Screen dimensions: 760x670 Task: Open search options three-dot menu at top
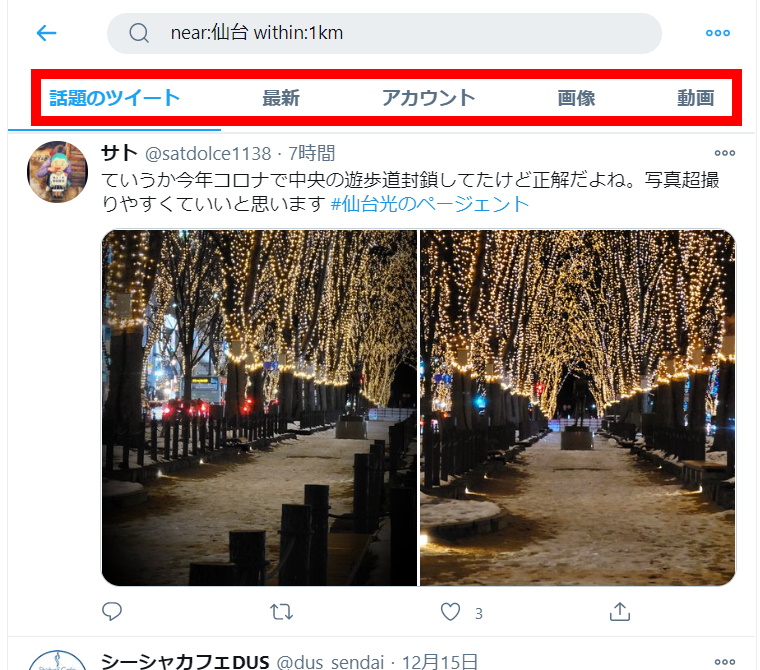(718, 33)
